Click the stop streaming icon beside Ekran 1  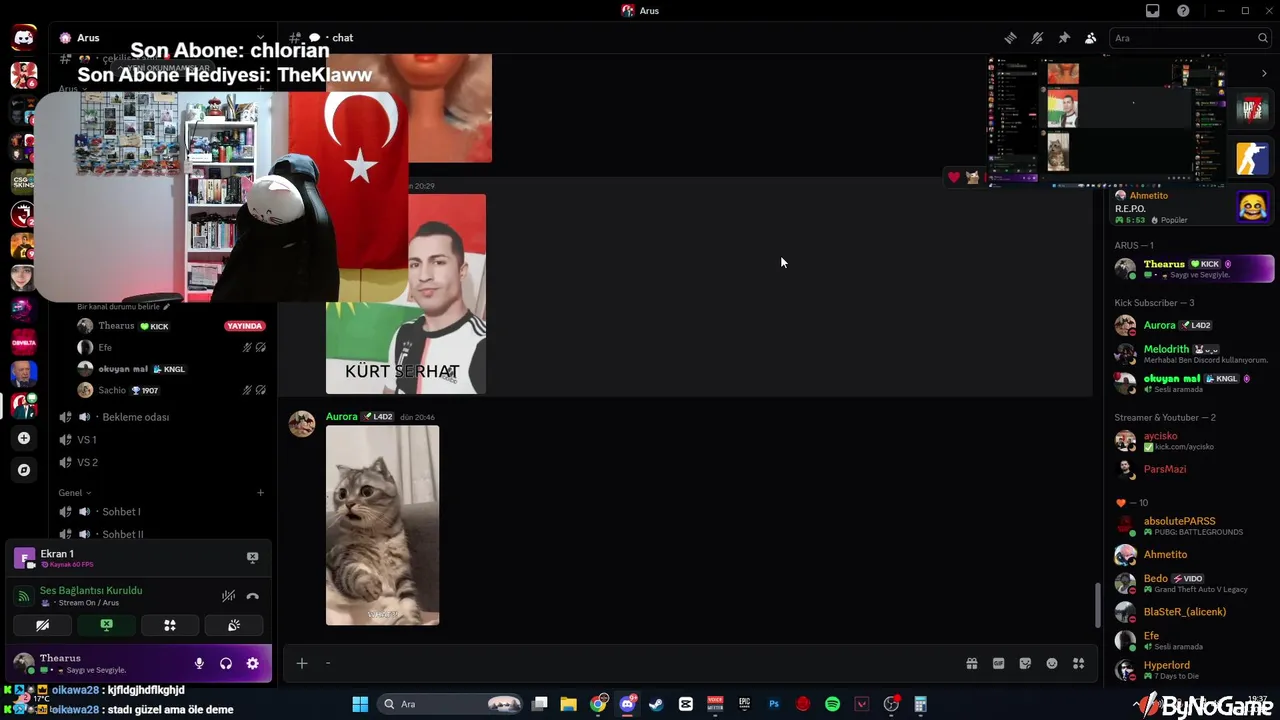coord(252,558)
